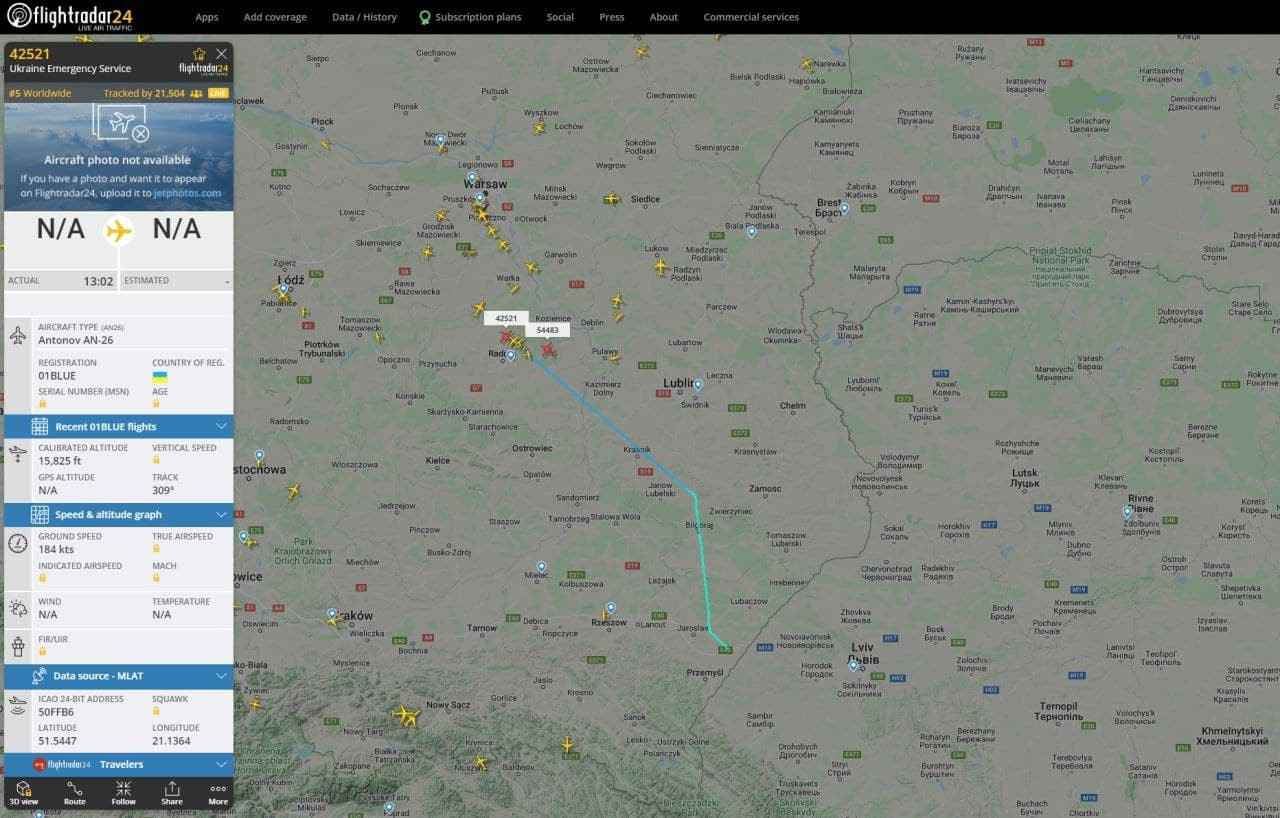Open the 3D view

coord(24,793)
